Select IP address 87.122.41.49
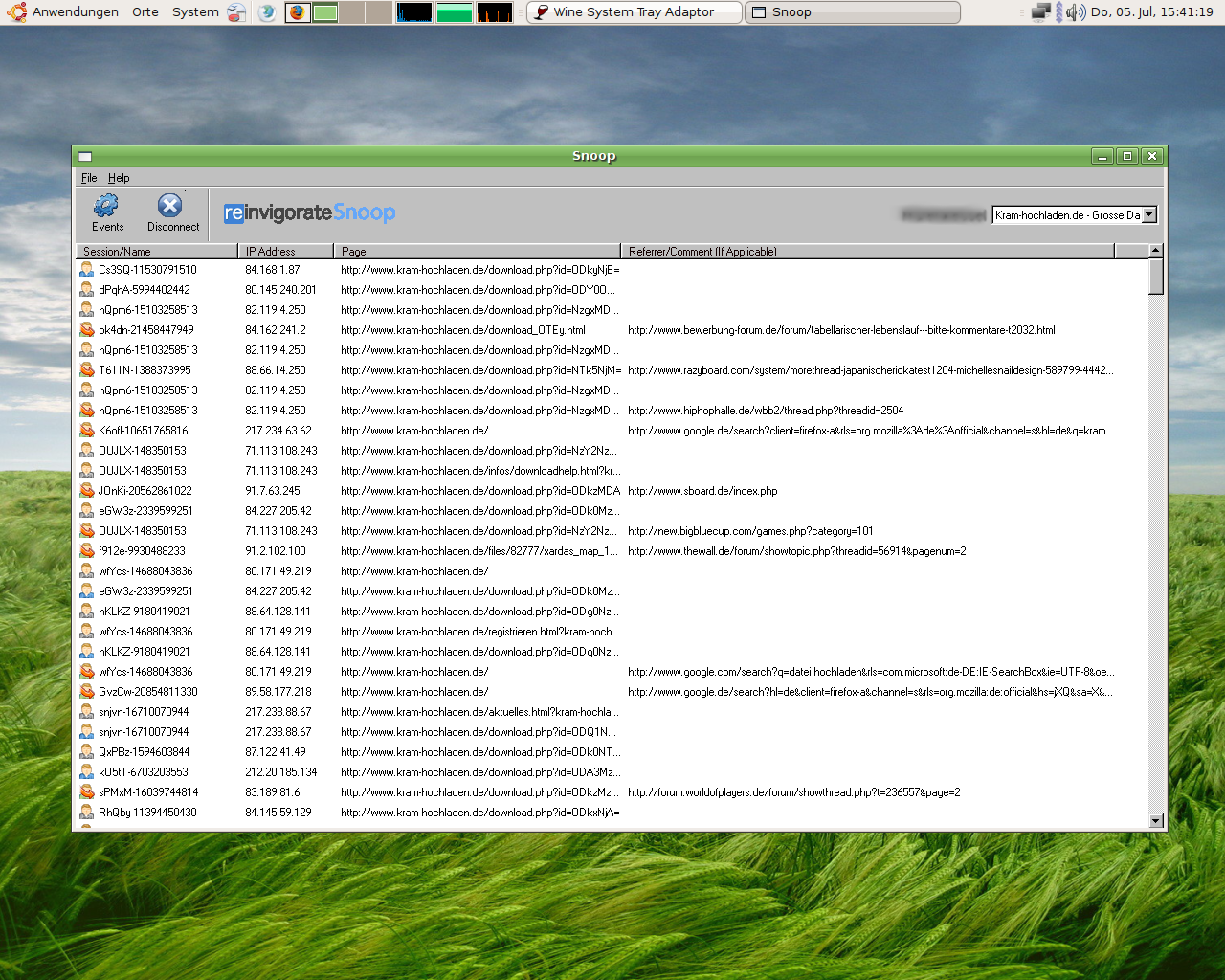The width and height of the screenshot is (1225, 980). tap(276, 752)
